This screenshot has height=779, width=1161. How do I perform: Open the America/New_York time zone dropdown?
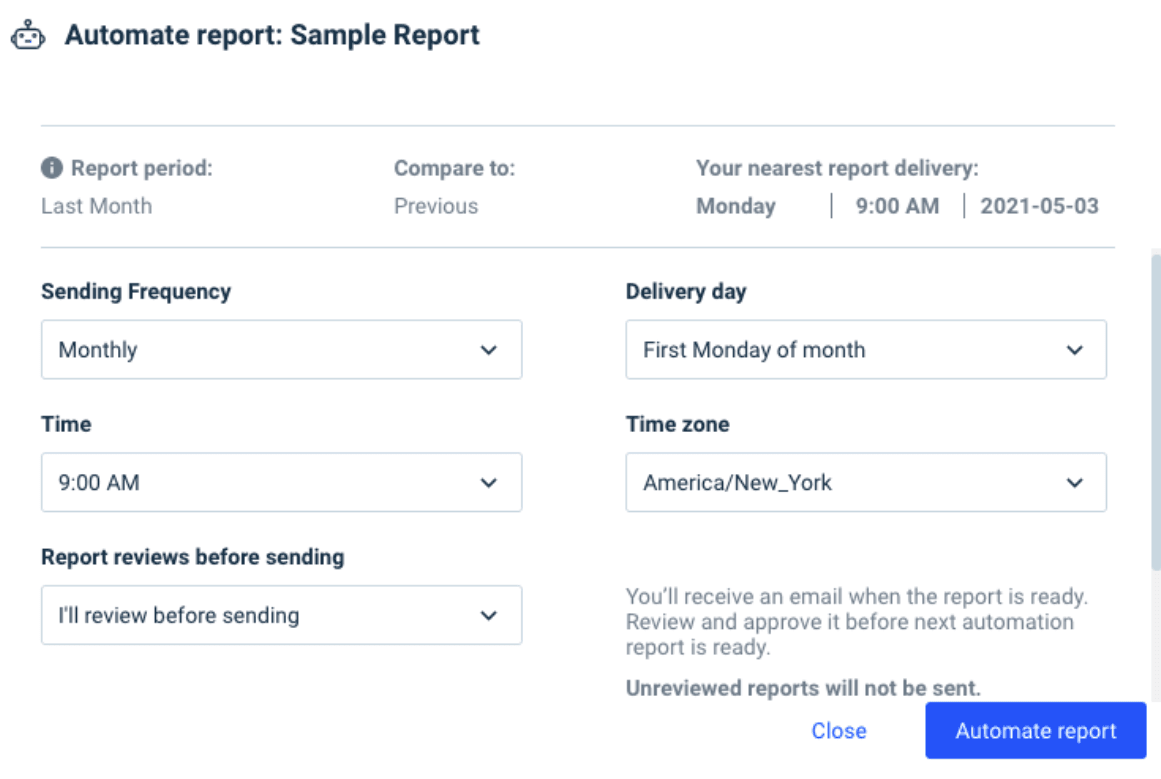click(x=865, y=482)
